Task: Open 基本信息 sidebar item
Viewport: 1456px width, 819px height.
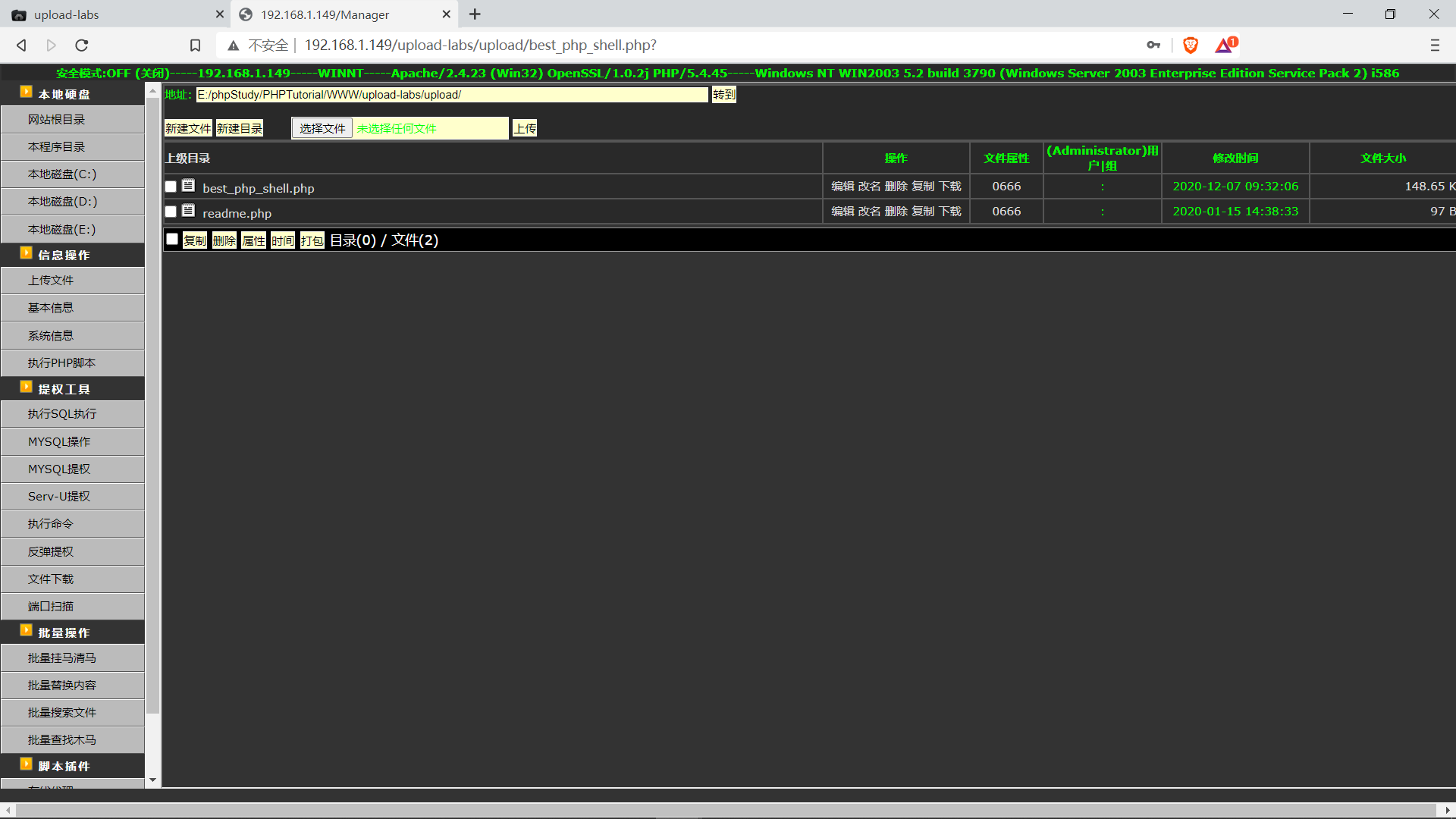Action: [x=73, y=308]
